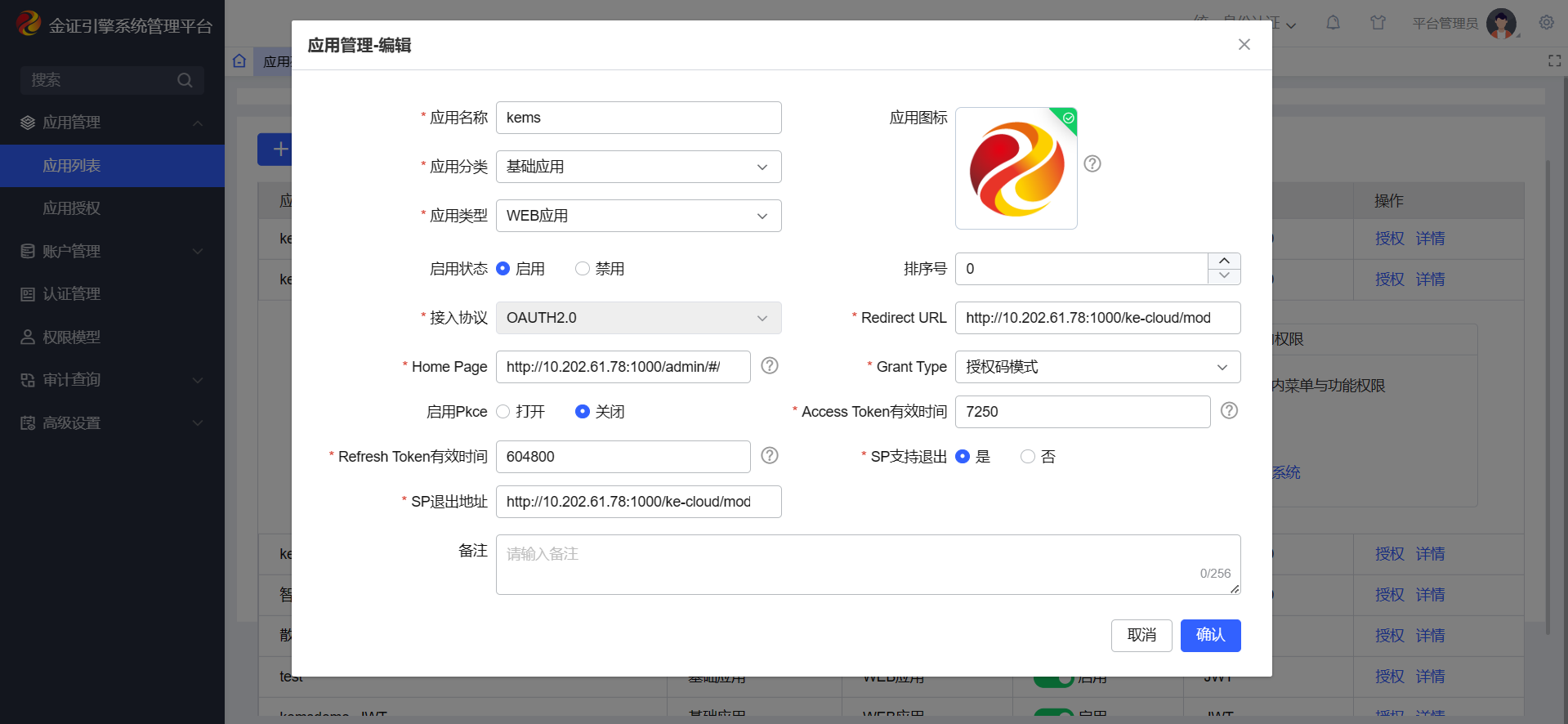
Task: Expand the 高级设置 sidebar menu
Action: click(x=198, y=422)
